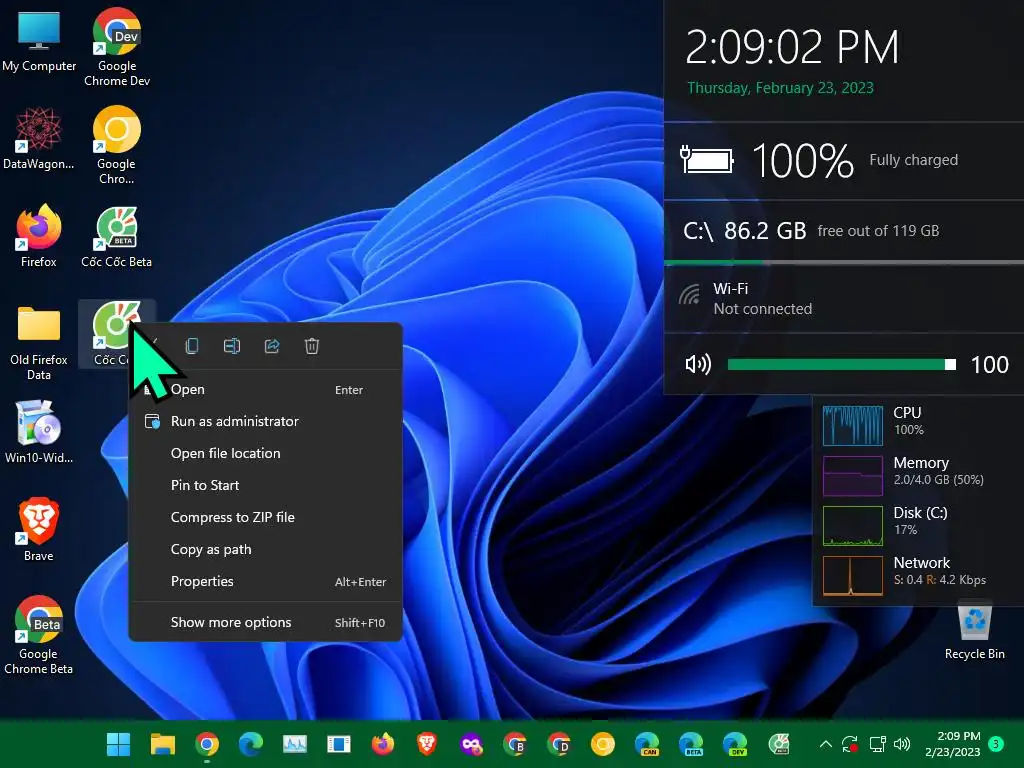The height and width of the screenshot is (768, 1024).
Task: Open Microsoft Edge from taskbar
Action: (251, 744)
